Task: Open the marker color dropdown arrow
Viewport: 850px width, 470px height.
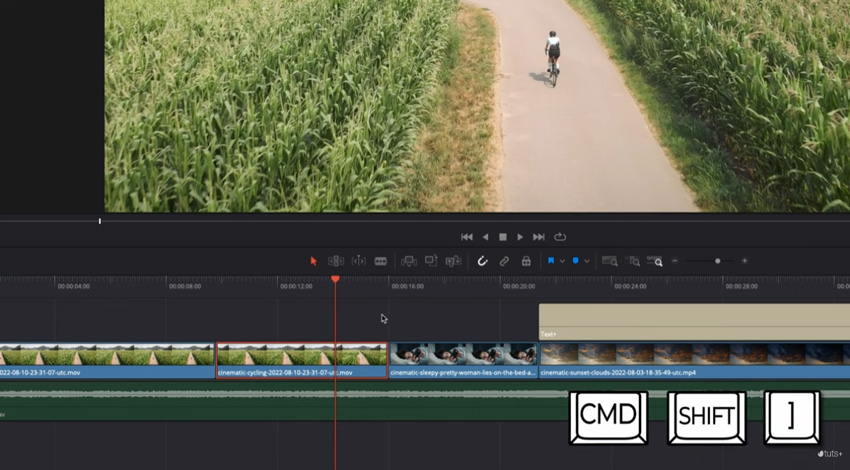Action: click(x=587, y=261)
